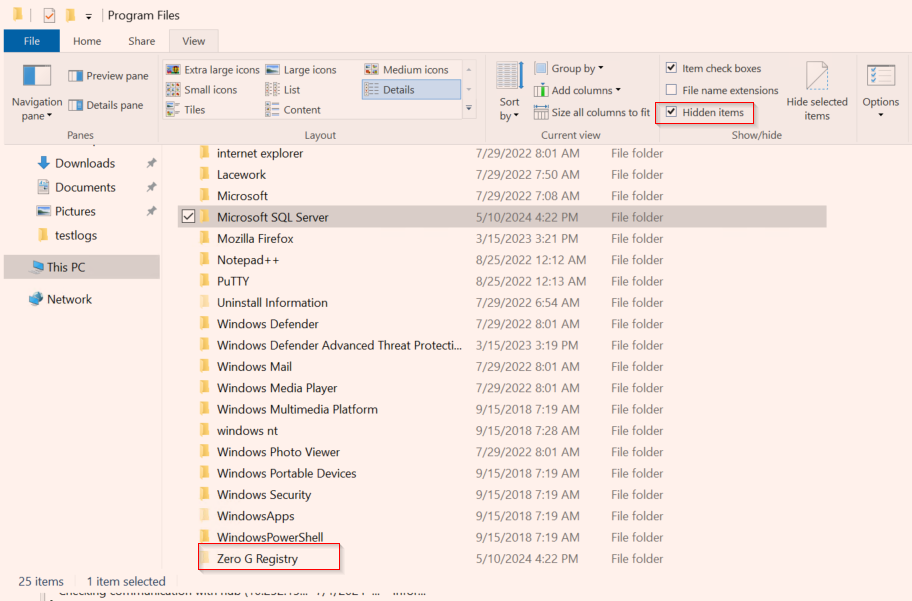Viewport: 912px width, 601px height.
Task: Click the Notepad++ folder icon
Action: tap(205, 259)
